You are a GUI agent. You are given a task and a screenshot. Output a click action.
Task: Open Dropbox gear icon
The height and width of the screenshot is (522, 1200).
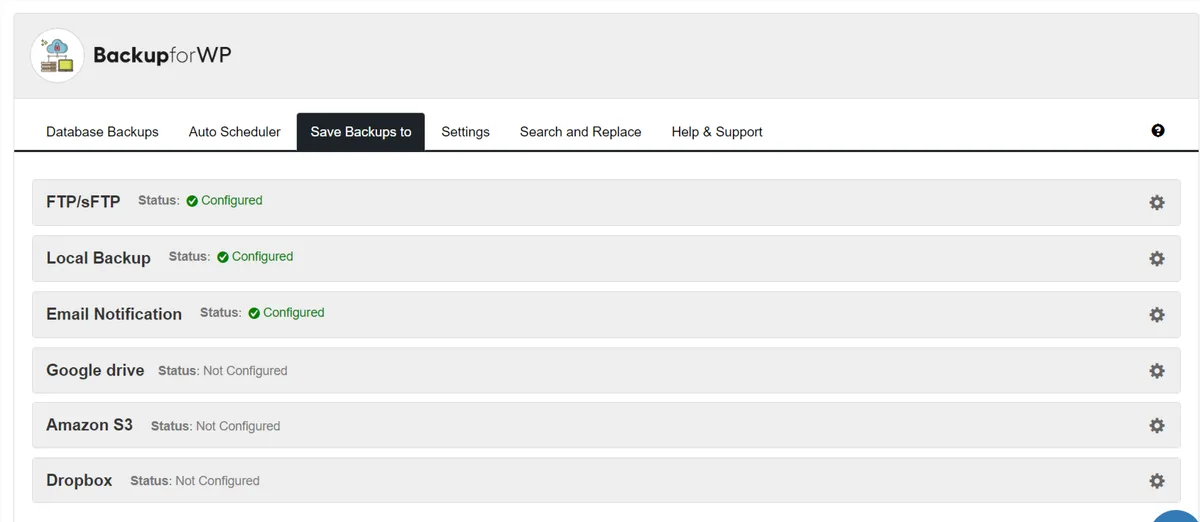[x=1157, y=481]
